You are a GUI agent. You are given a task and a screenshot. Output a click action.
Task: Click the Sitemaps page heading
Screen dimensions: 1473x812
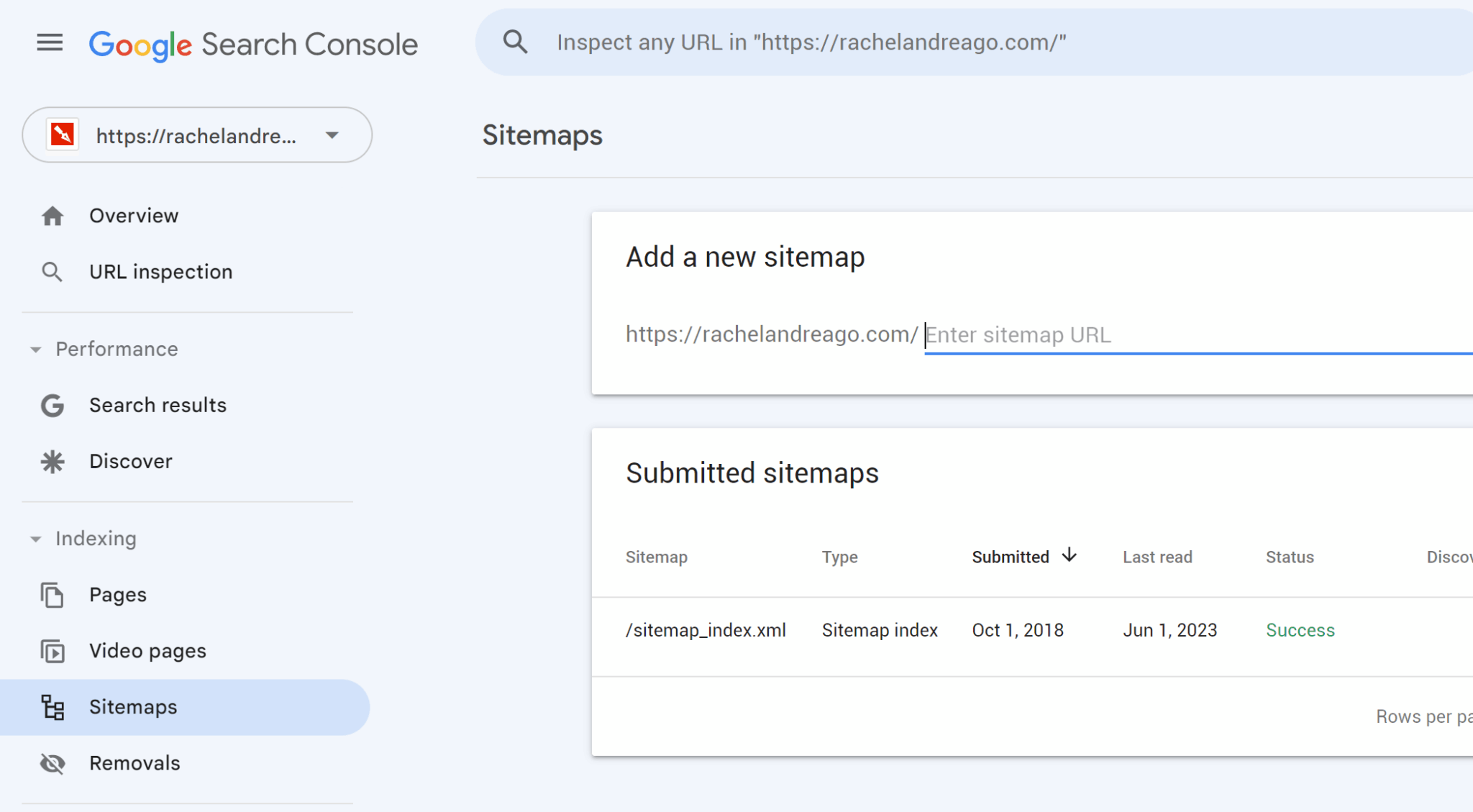point(542,135)
